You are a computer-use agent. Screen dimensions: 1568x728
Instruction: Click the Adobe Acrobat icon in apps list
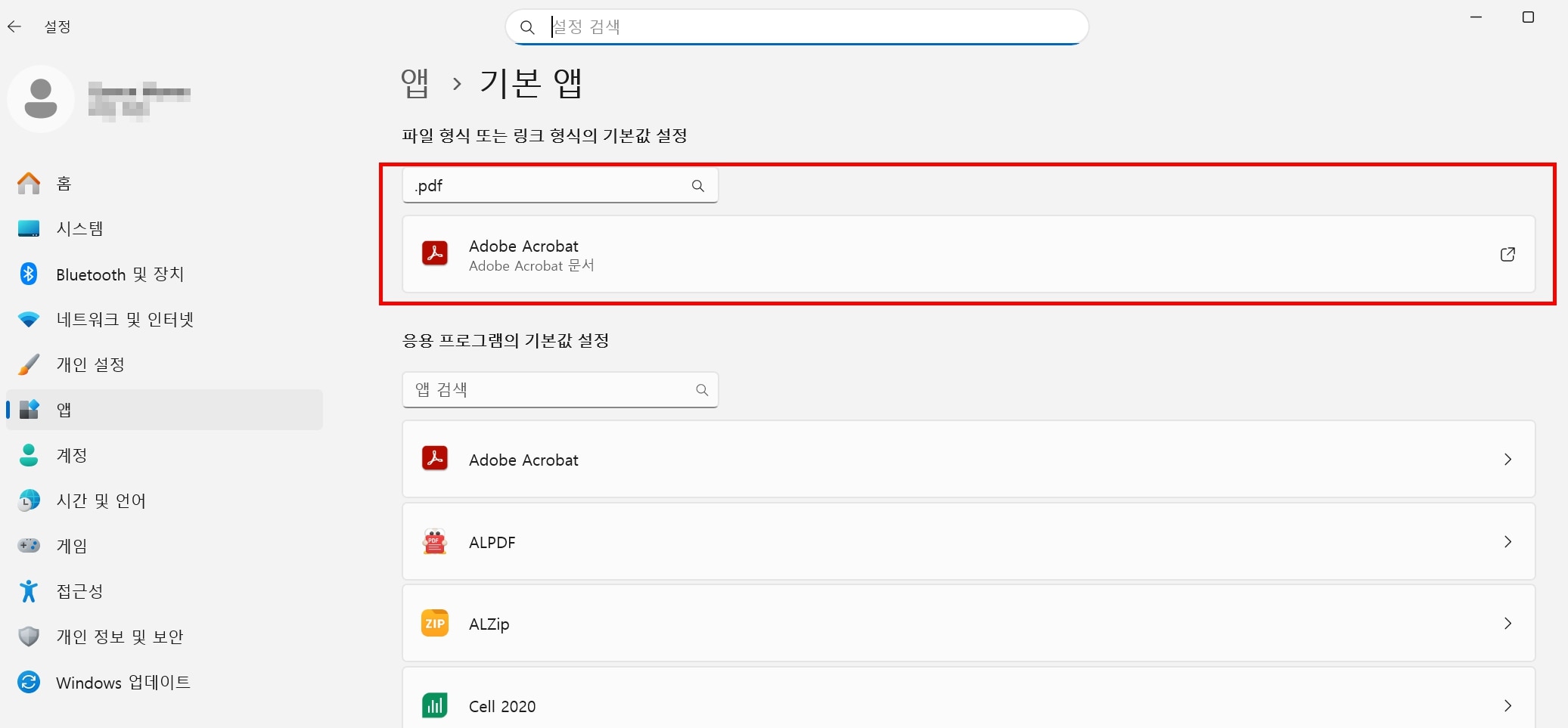coord(435,459)
